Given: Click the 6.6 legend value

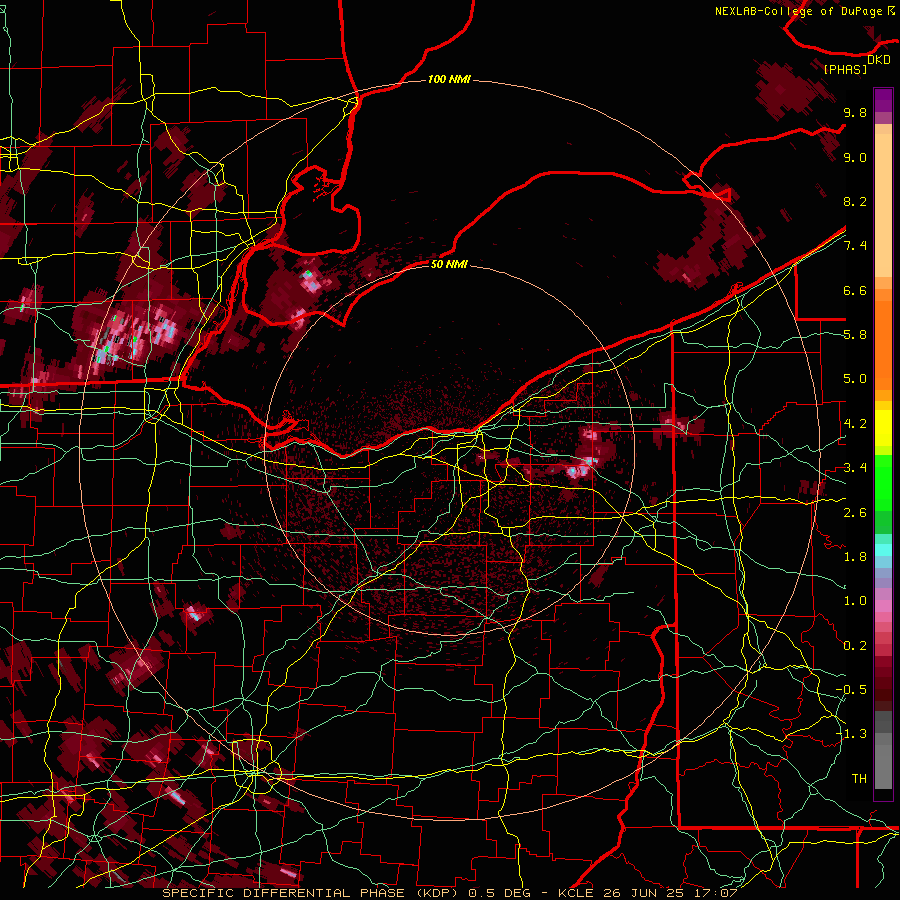Looking at the screenshot, I should click(855, 290).
